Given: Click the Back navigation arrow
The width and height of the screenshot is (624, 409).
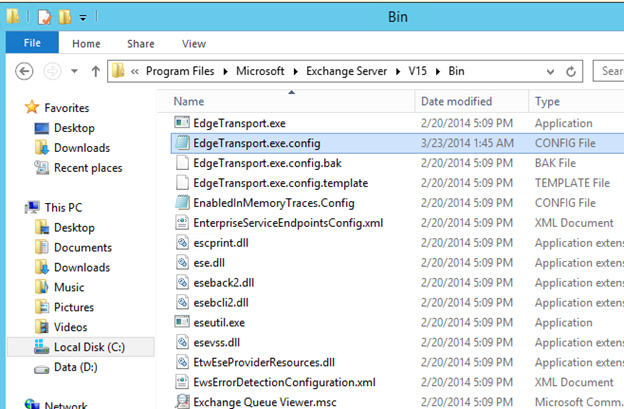Looking at the screenshot, I should click(26, 72).
